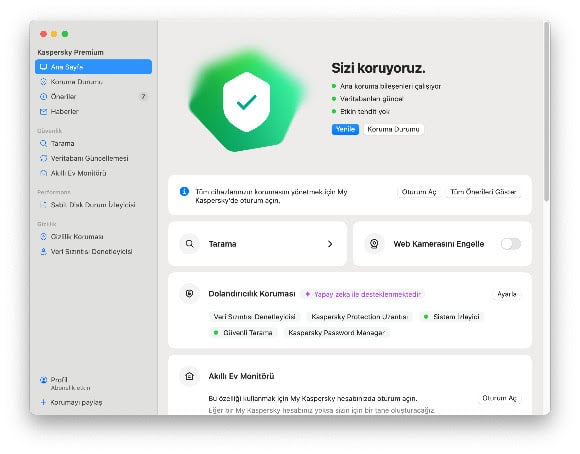The width and height of the screenshot is (580, 454).
Task: Click the Tarama card label
Action: (222, 244)
